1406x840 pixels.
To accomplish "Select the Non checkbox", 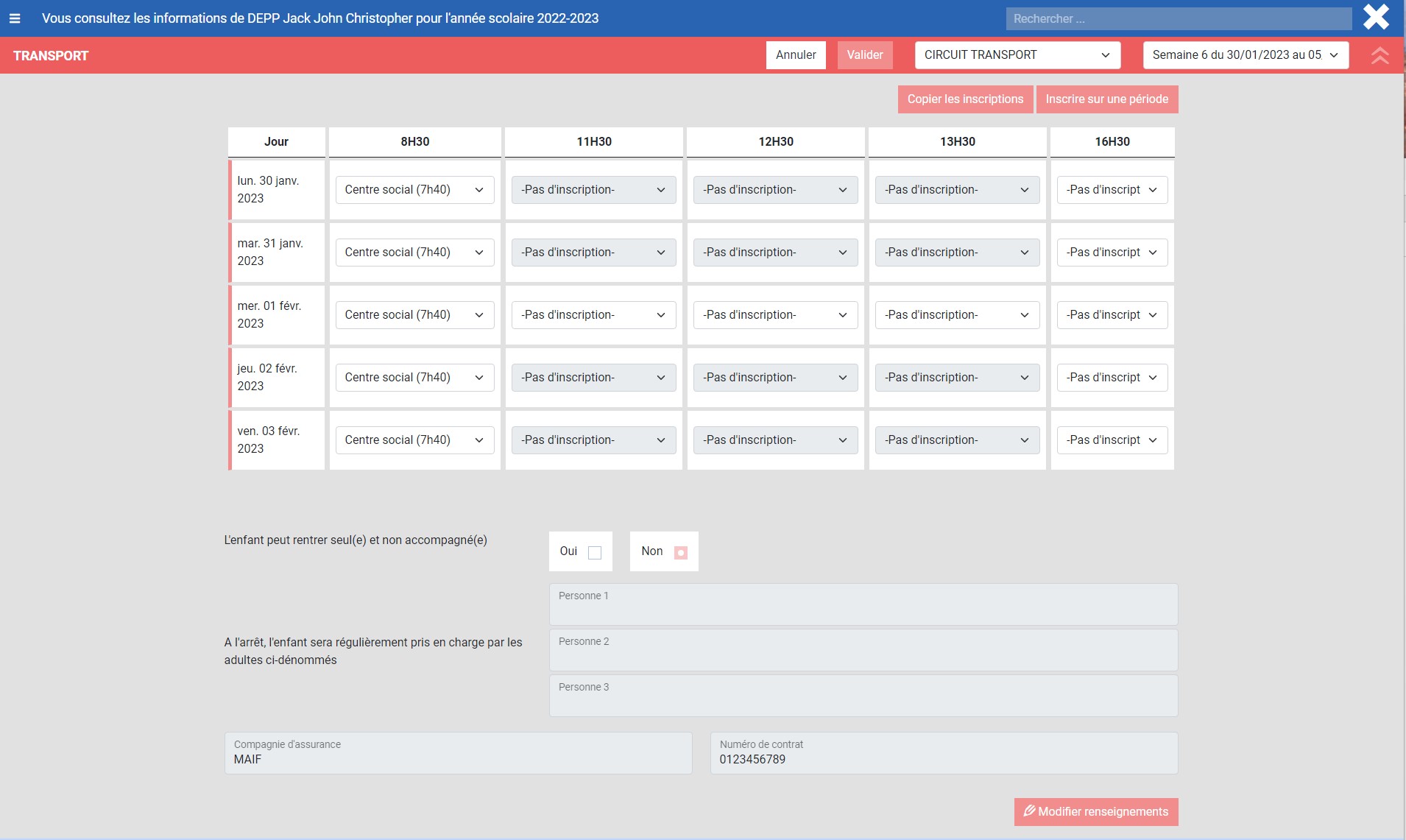I will point(680,552).
